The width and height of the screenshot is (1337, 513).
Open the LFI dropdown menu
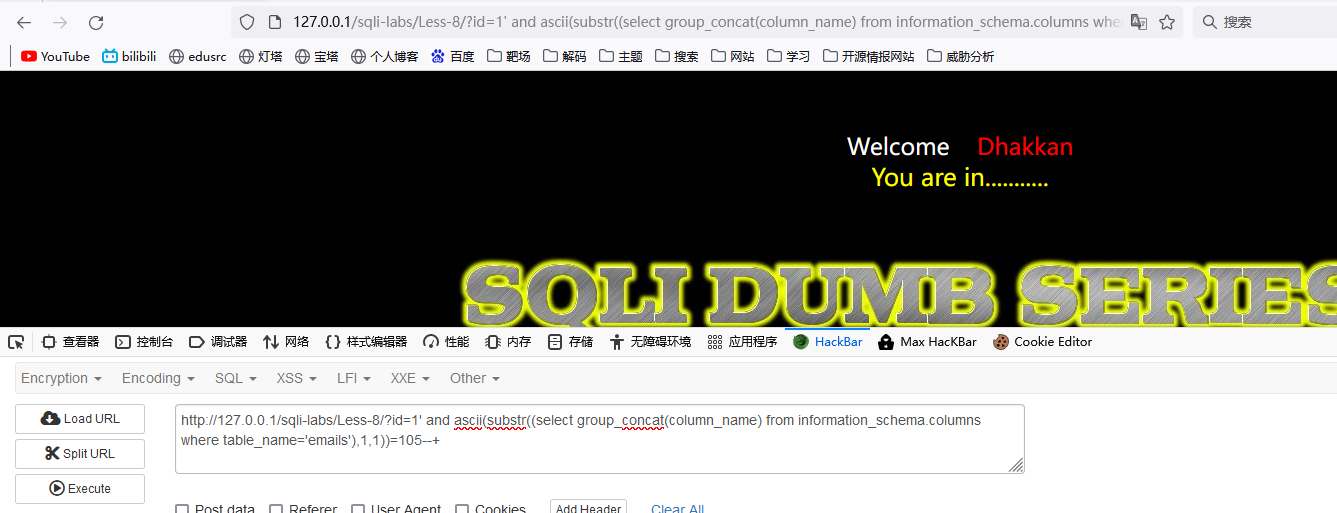pos(353,378)
